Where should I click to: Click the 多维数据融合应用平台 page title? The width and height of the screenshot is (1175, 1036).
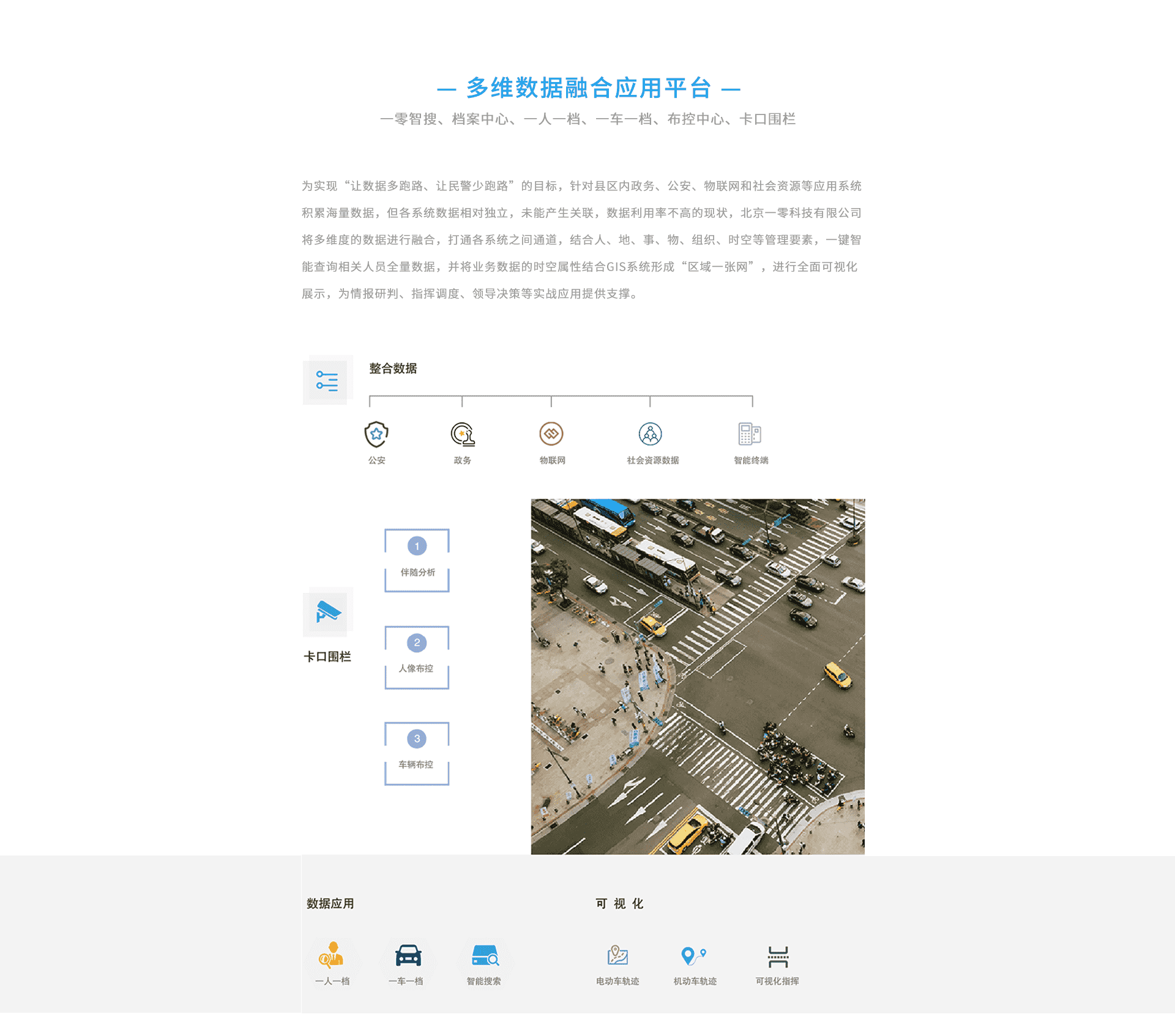coord(588,88)
